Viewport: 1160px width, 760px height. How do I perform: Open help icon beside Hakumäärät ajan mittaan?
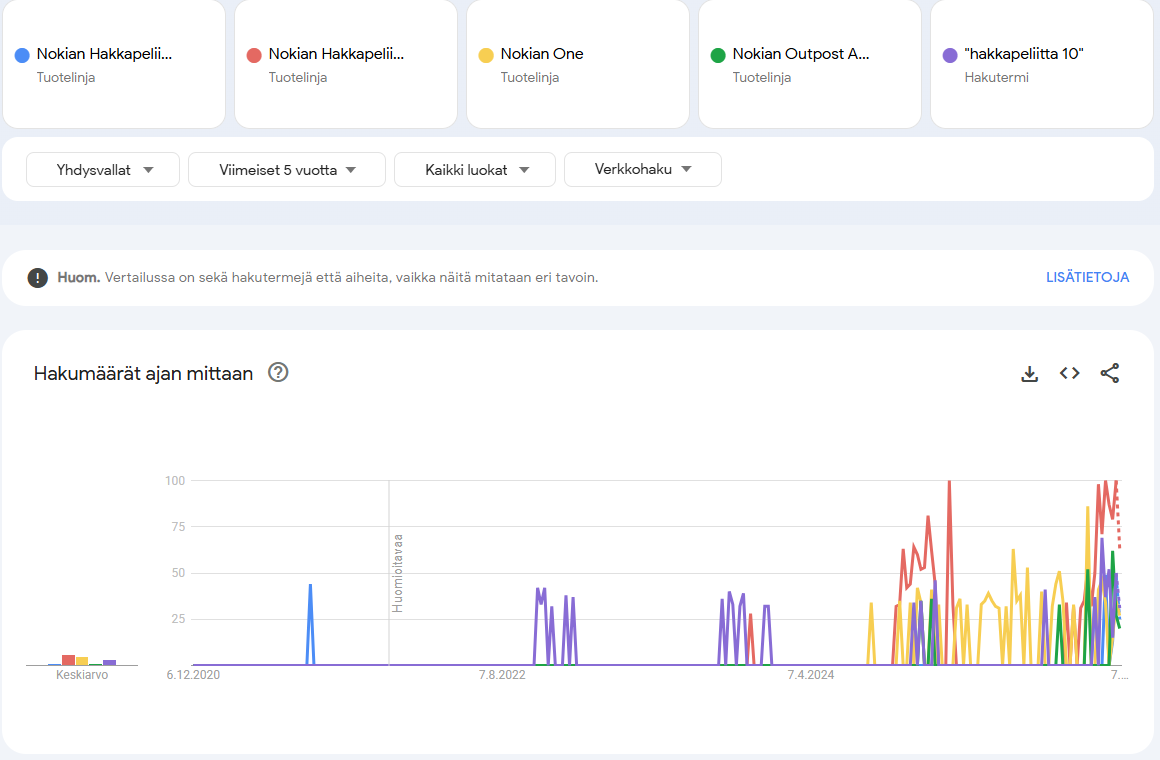click(x=278, y=373)
